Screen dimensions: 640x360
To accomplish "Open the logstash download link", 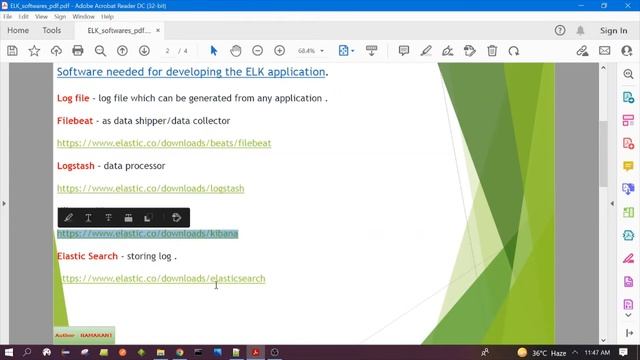I will (151, 189).
